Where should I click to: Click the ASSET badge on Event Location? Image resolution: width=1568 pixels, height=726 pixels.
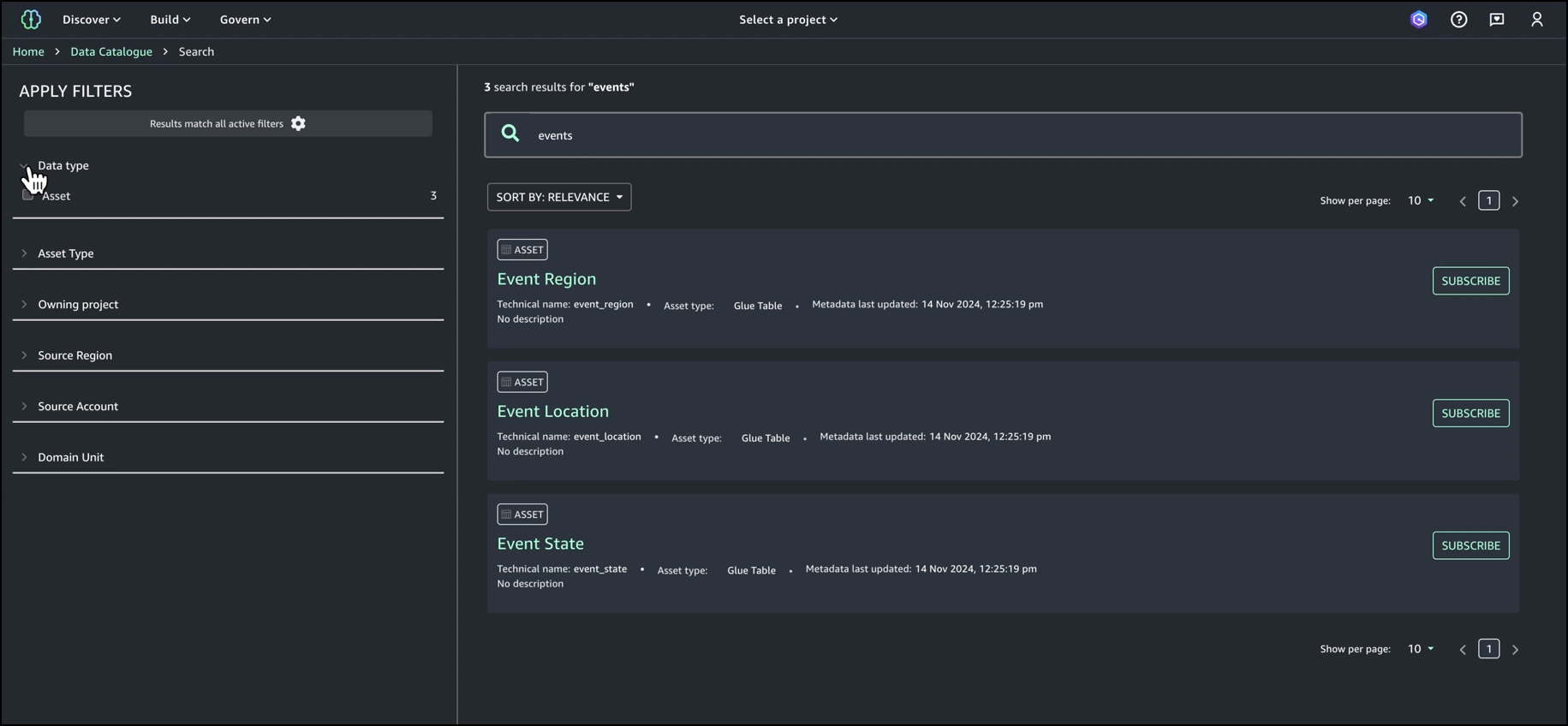click(x=522, y=382)
